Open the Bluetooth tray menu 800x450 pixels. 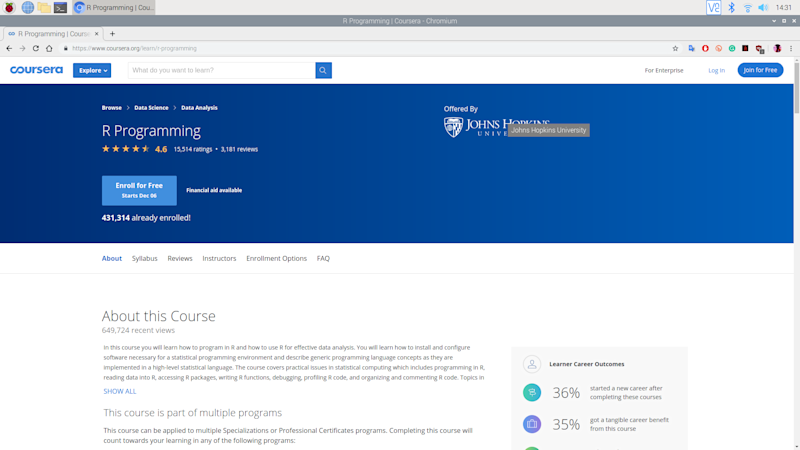click(x=731, y=7)
